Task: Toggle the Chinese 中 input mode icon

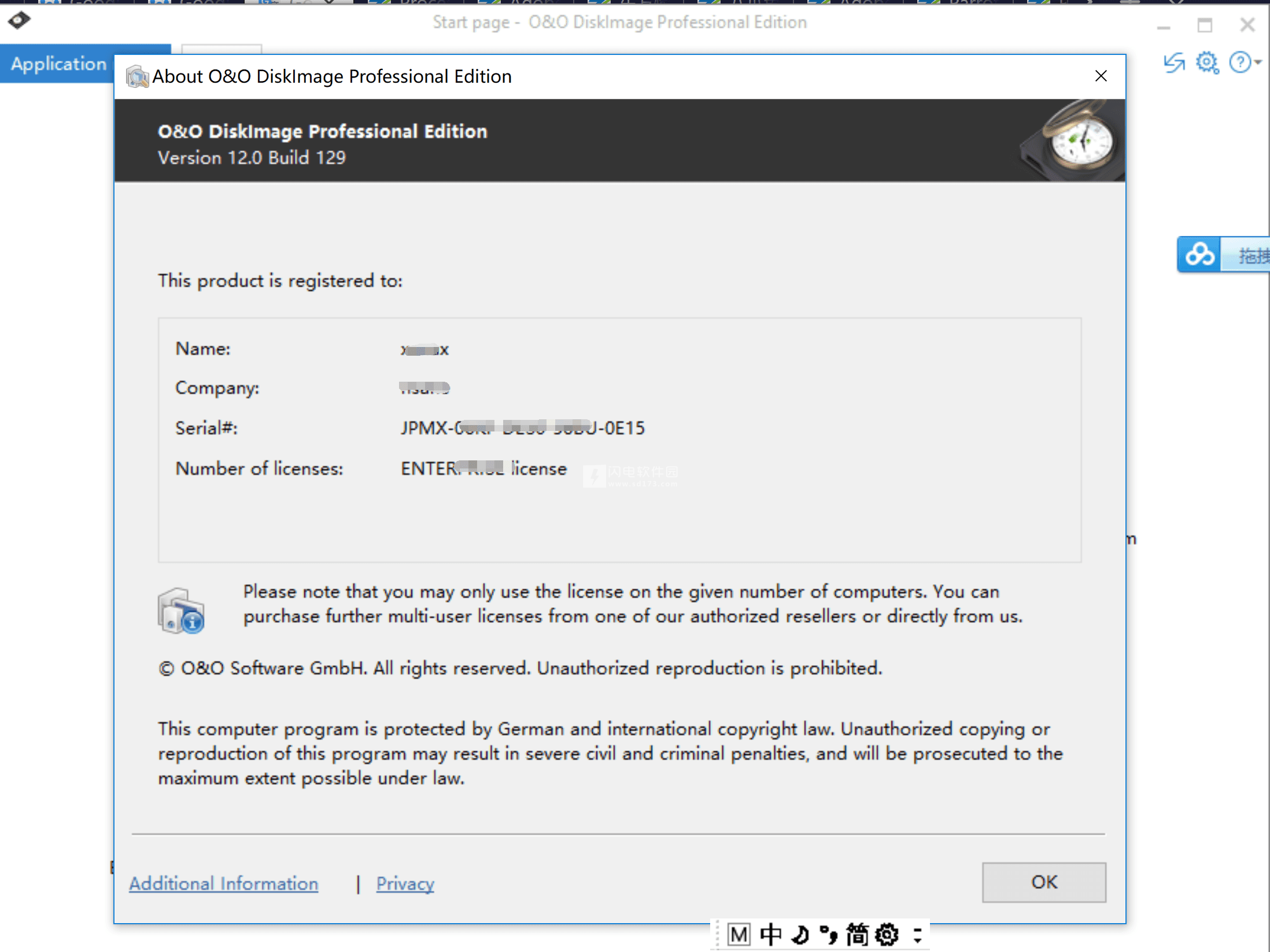Action: tap(770, 934)
